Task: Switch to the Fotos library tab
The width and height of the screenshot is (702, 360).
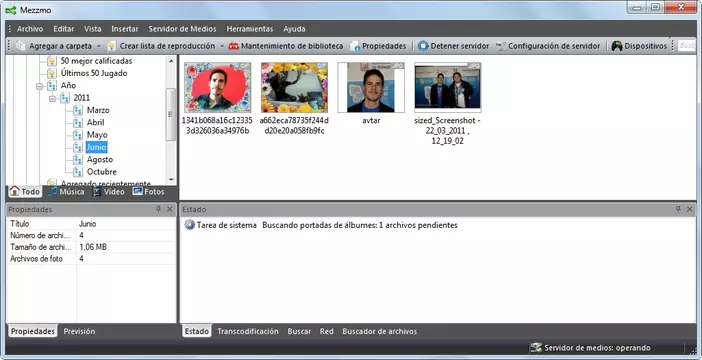Action: tap(149, 192)
